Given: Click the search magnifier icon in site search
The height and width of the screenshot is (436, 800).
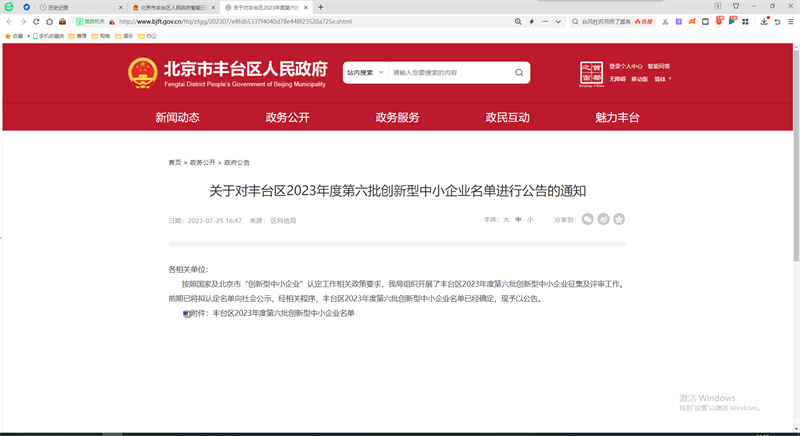Looking at the screenshot, I should [519, 73].
